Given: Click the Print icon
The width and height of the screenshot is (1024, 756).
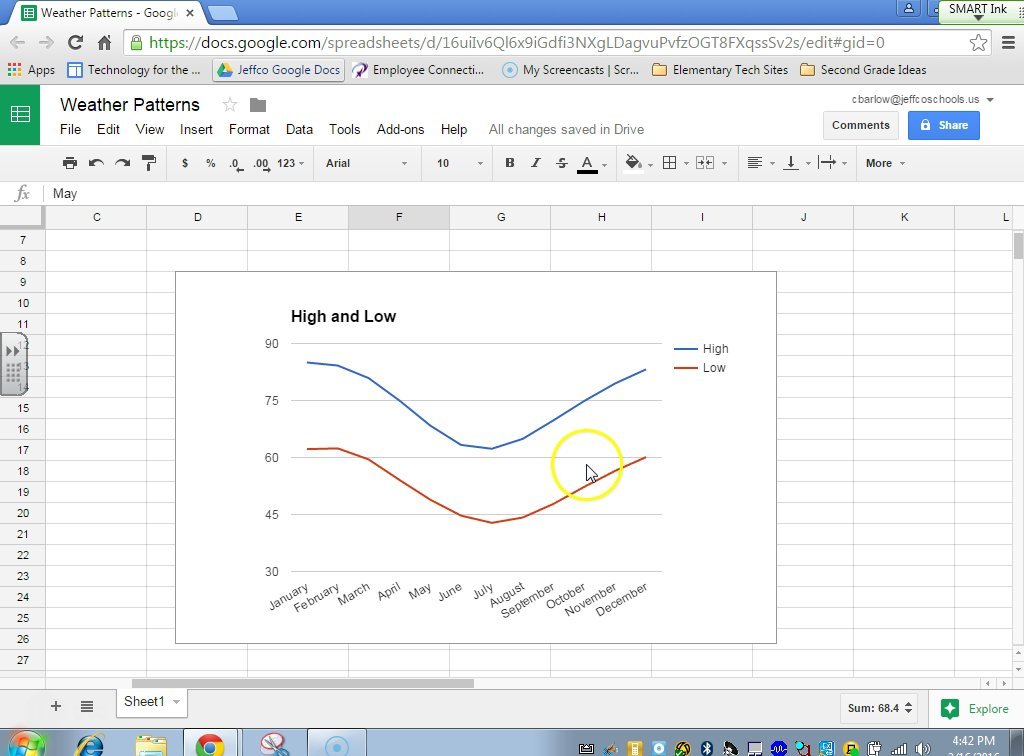Looking at the screenshot, I should point(70,162).
